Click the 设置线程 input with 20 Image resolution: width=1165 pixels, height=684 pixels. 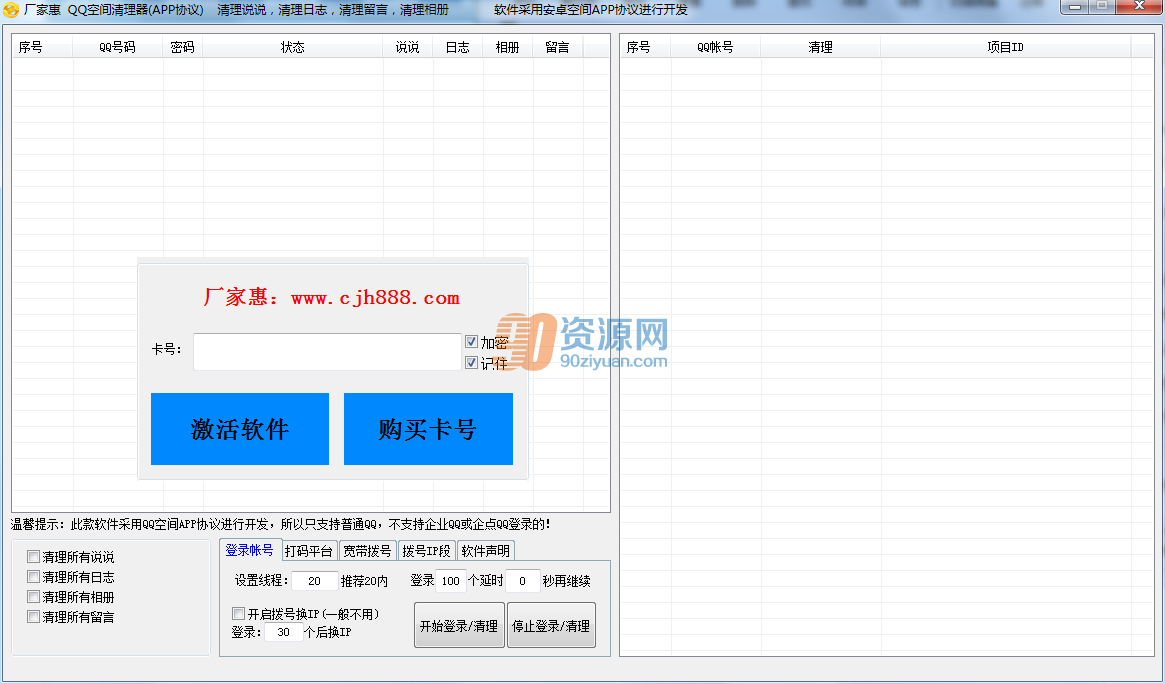(314, 581)
